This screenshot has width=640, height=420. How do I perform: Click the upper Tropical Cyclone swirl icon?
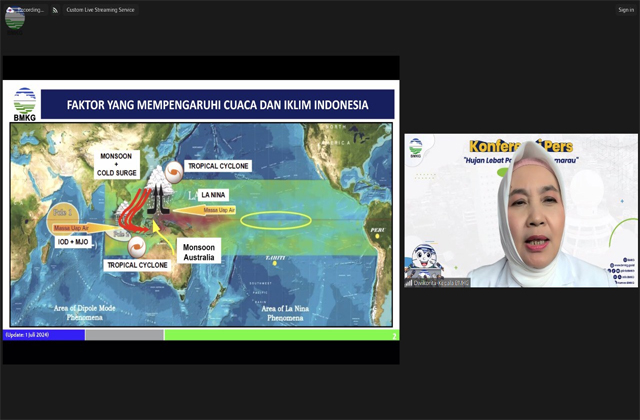171,172
